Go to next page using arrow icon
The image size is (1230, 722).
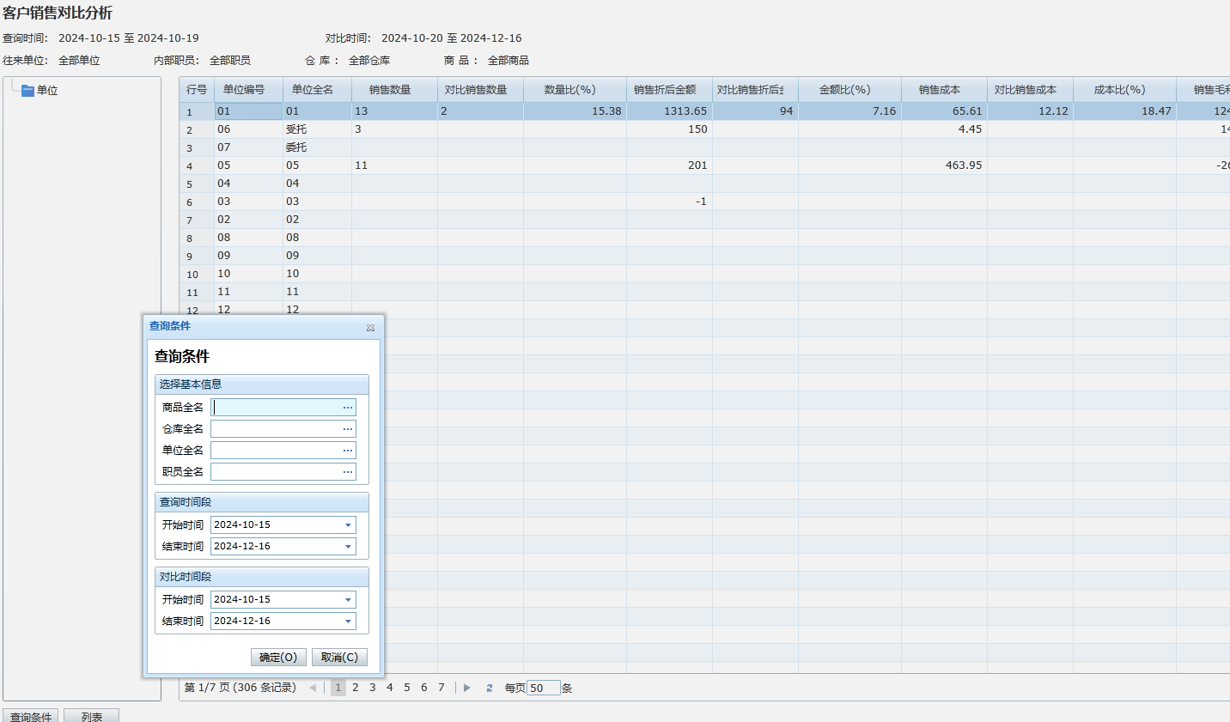[x=467, y=688]
